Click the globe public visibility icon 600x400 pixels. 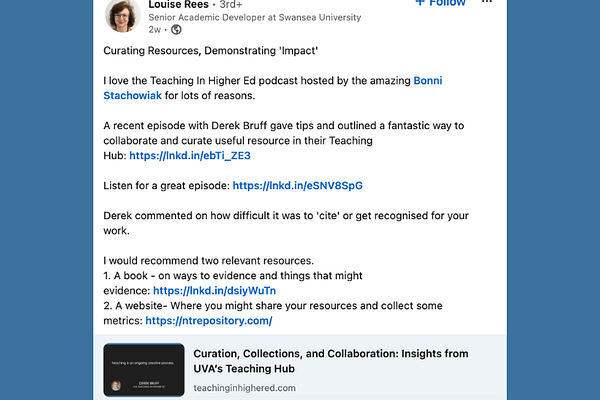(x=176, y=31)
